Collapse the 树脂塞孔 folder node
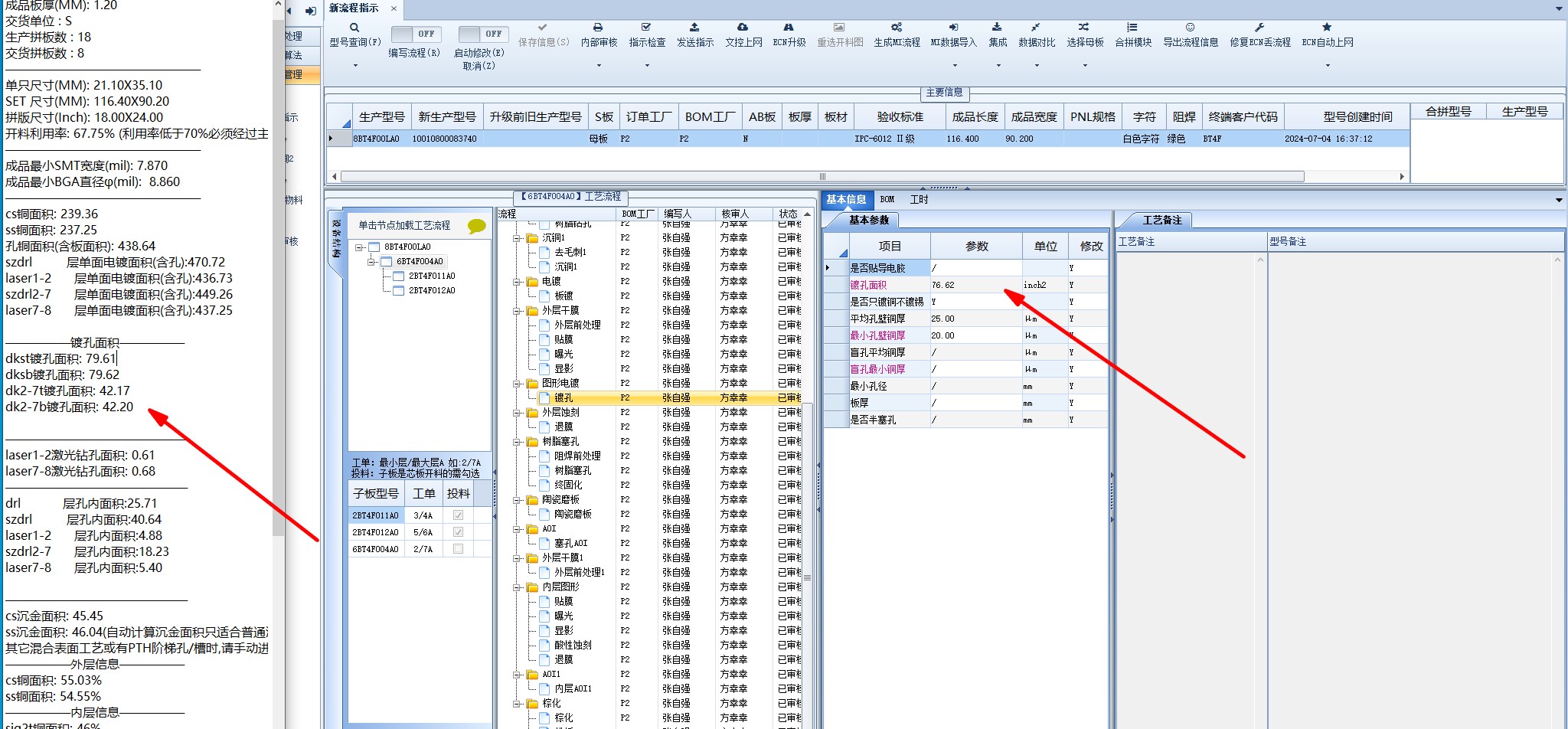 click(517, 441)
